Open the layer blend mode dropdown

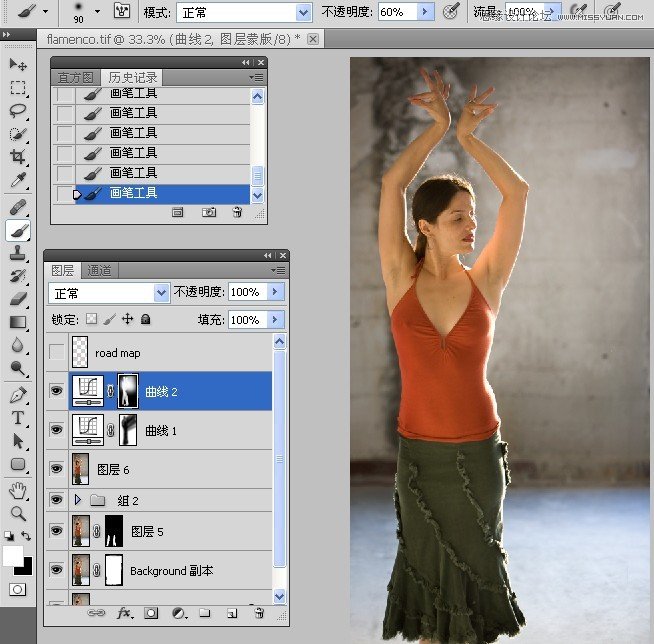coord(110,293)
